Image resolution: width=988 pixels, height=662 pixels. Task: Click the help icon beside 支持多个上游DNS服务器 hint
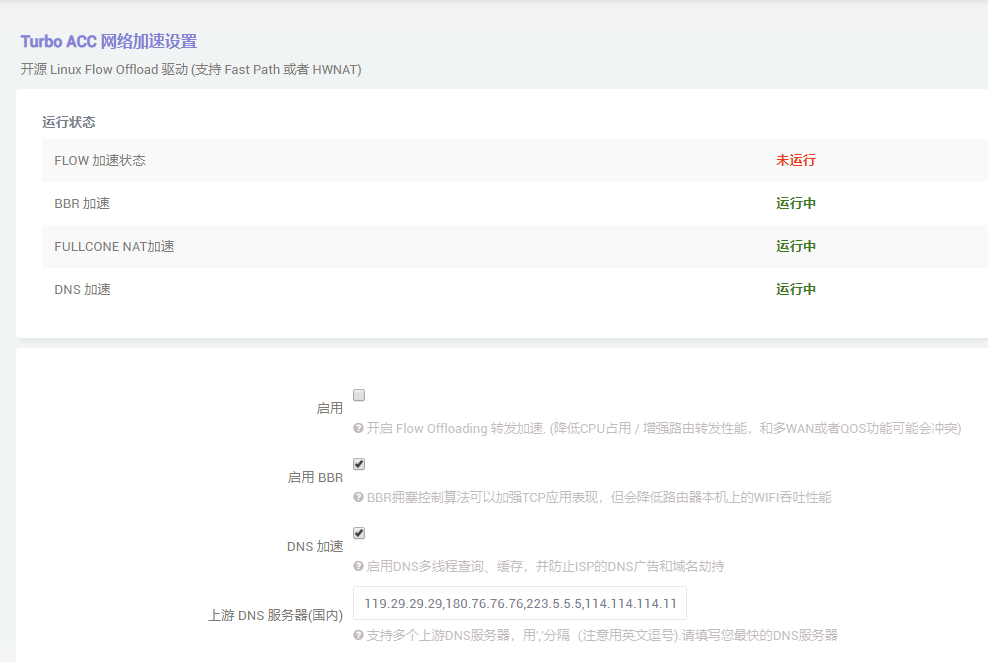pyautogui.click(x=359, y=635)
